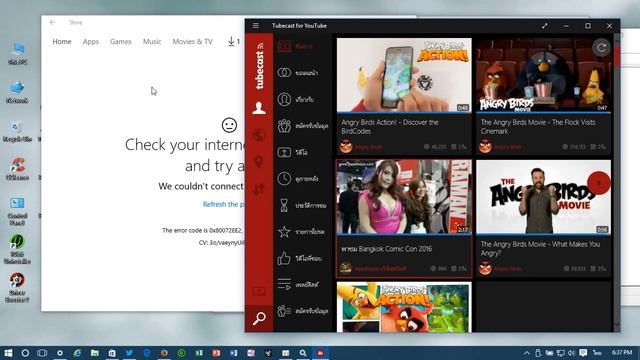Image resolution: width=640 pixels, height=360 pixels.
Task: Click the location pin icon in Tubecast sidebar
Action: pyautogui.click(x=259, y=162)
